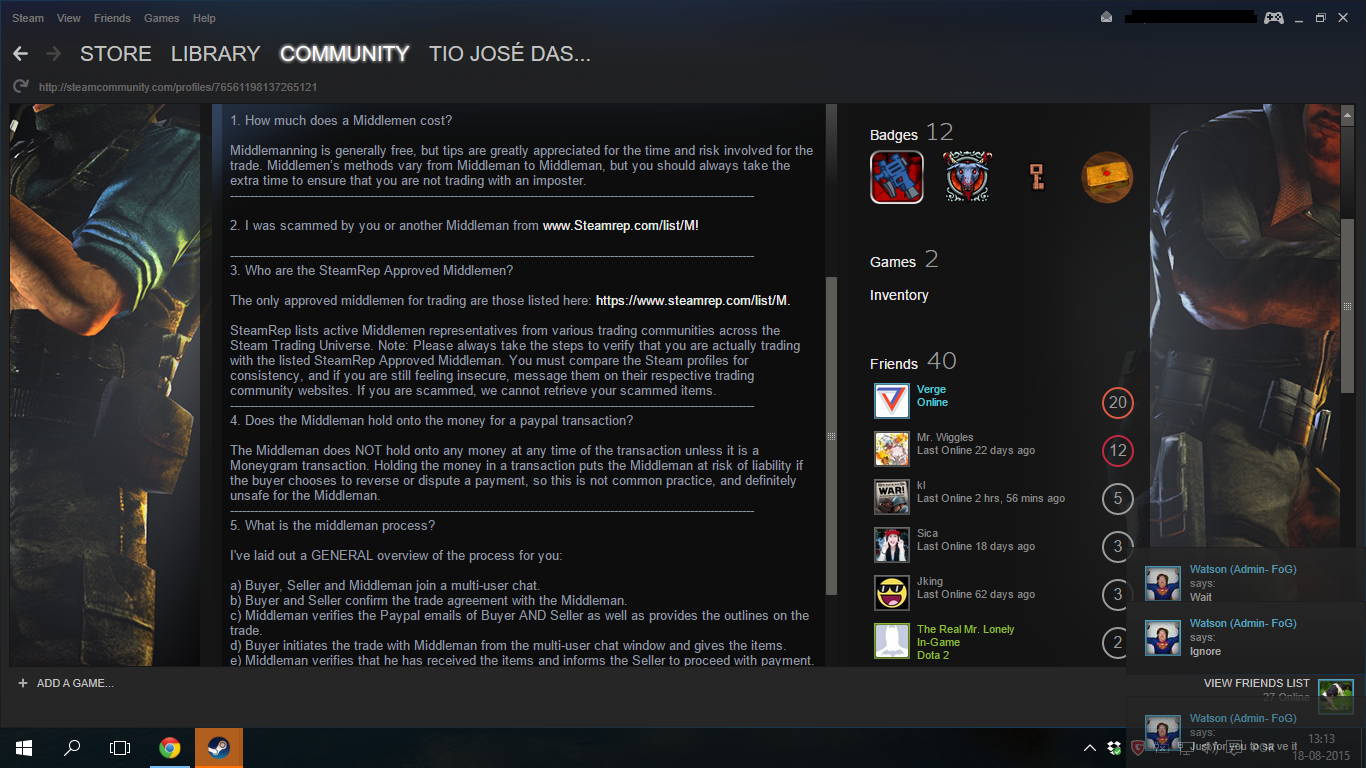1366x768 pixels.
Task: Go back with the arrow button
Action: pyautogui.click(x=20, y=54)
